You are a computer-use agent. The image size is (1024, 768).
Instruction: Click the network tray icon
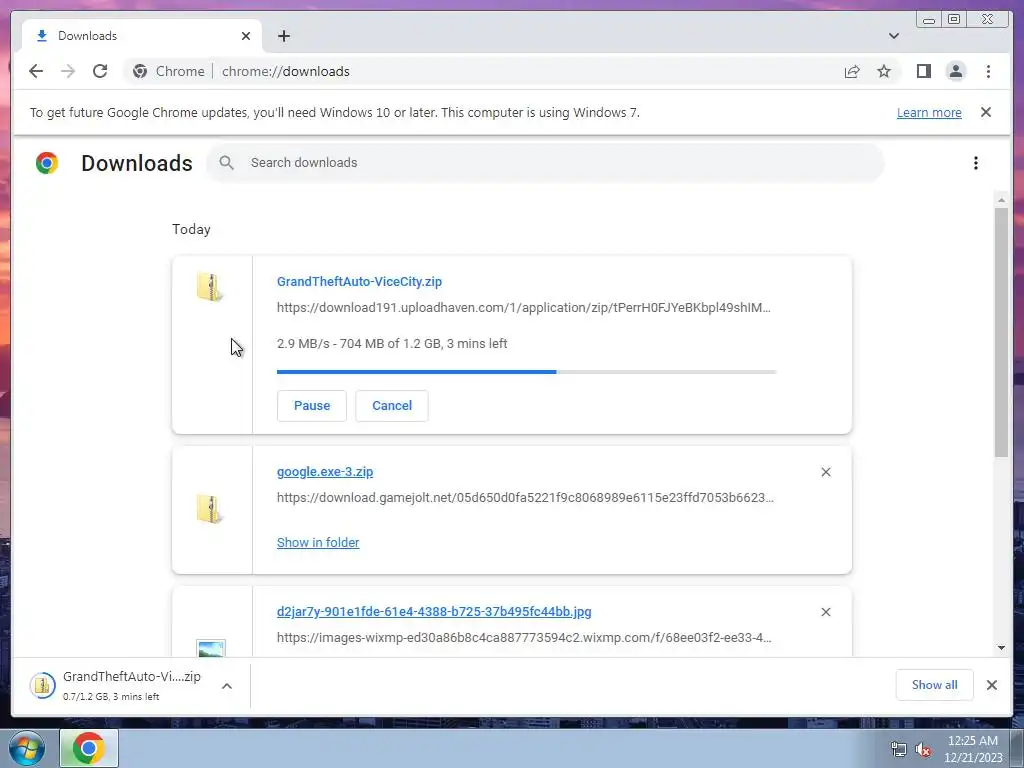899,750
